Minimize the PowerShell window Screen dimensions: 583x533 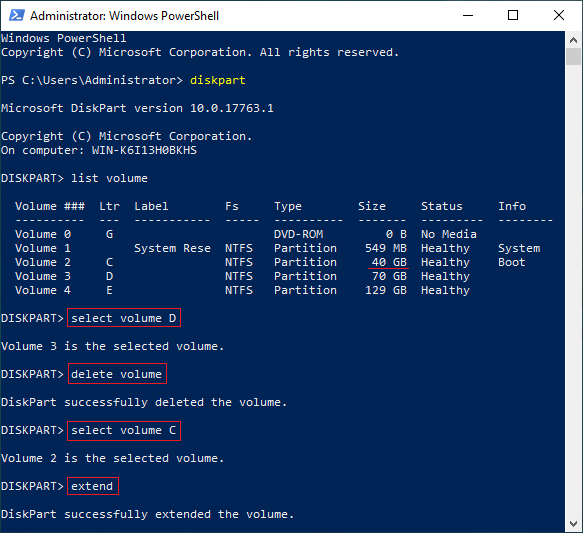(x=468, y=16)
